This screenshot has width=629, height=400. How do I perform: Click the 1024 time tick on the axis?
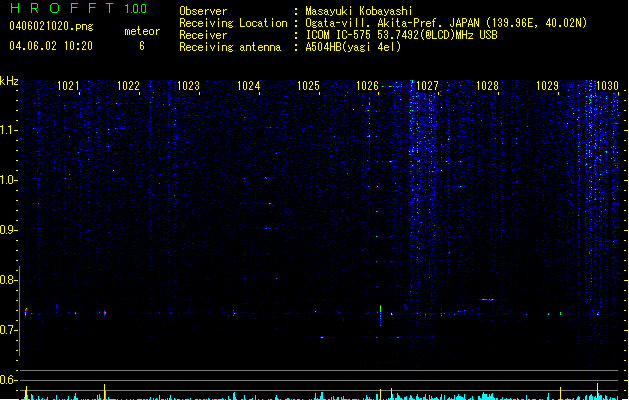pos(248,86)
